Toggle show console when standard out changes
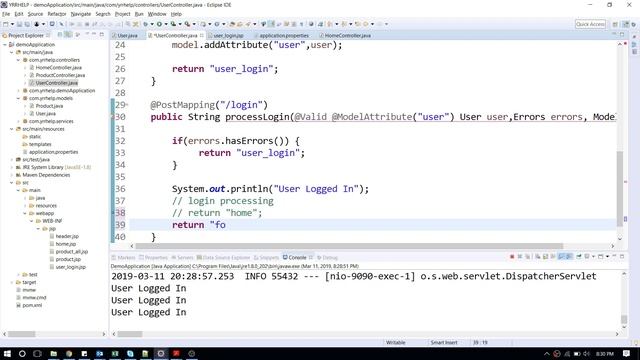The image size is (640, 360). (561, 257)
